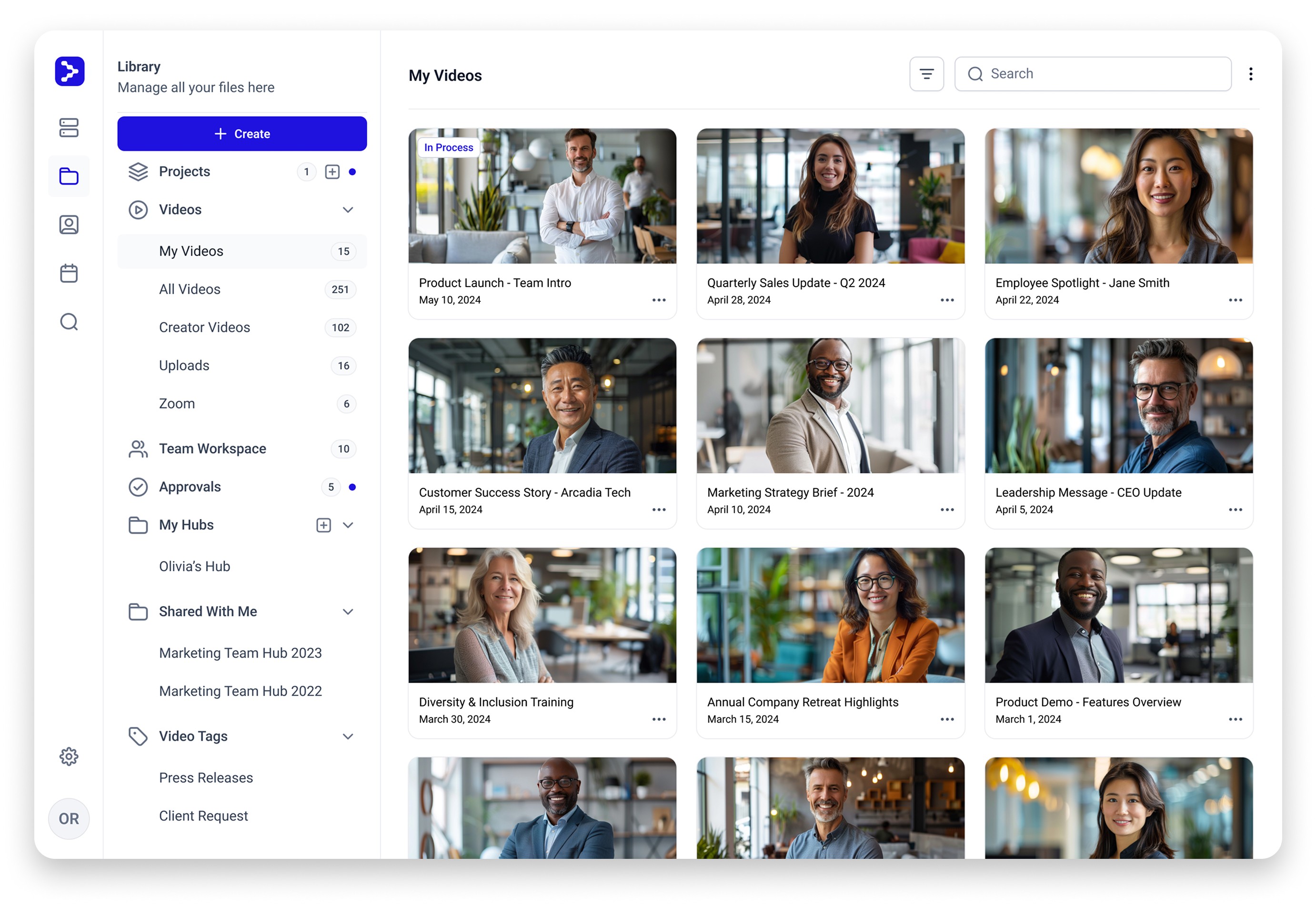The height and width of the screenshot is (906, 1316).
Task: Open the filter options icon
Action: click(926, 74)
